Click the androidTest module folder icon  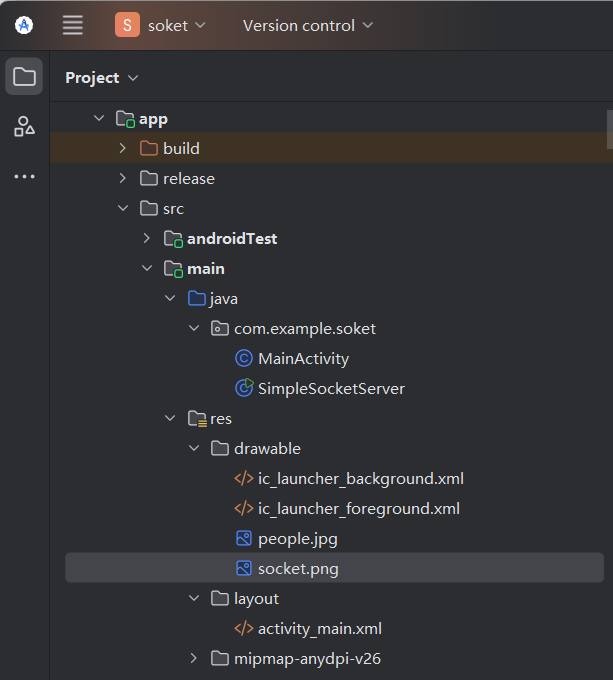click(173, 239)
